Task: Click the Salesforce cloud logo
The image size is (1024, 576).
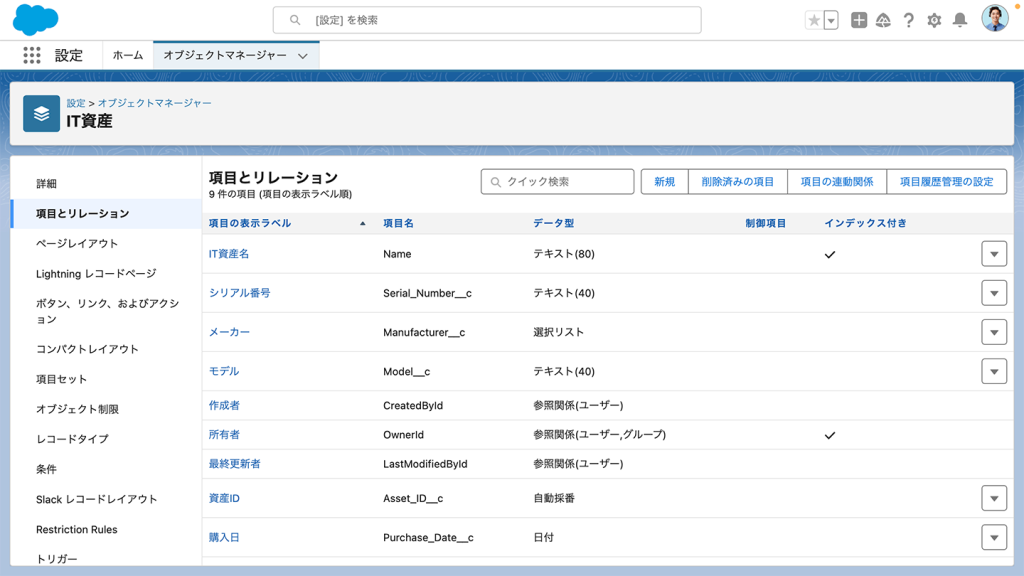Action: (x=35, y=20)
